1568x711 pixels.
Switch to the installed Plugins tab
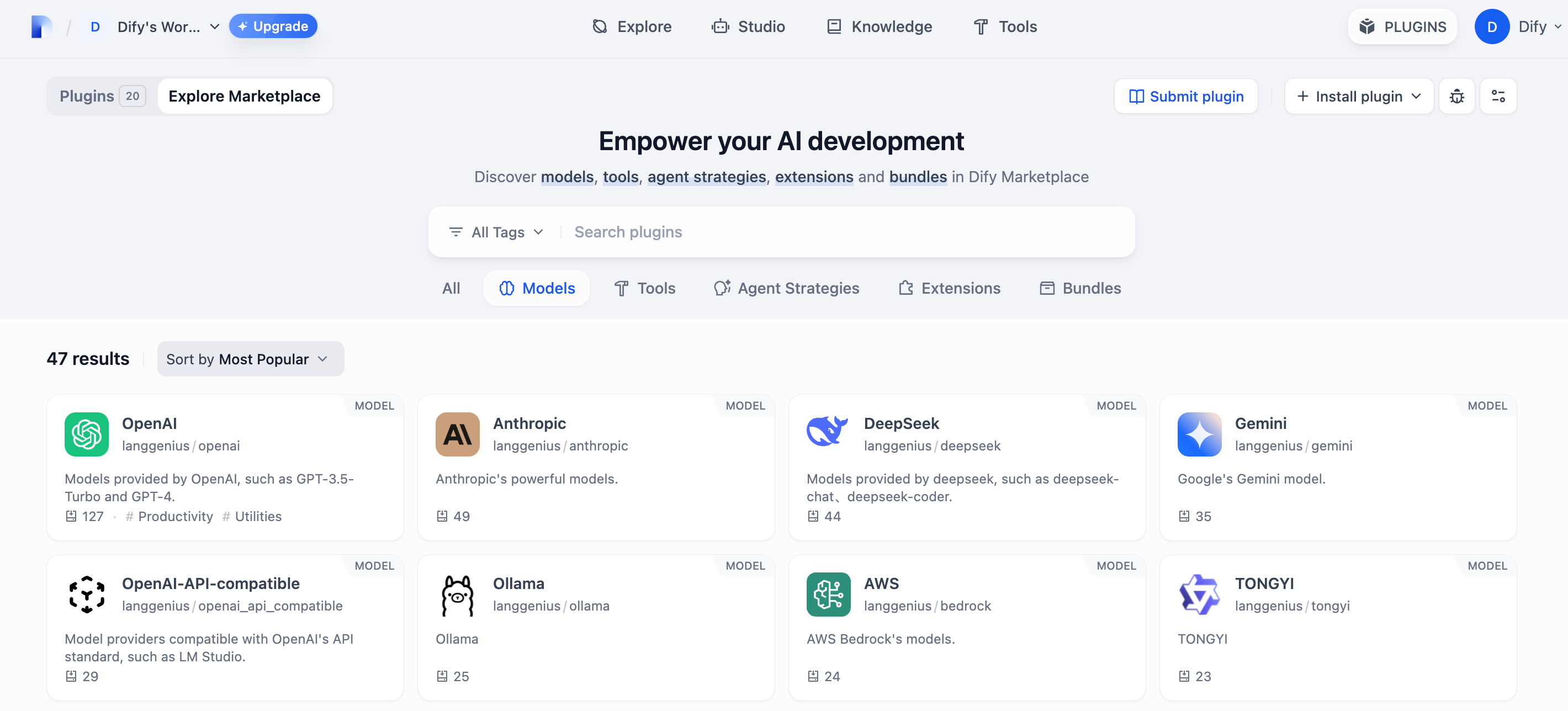(102, 96)
